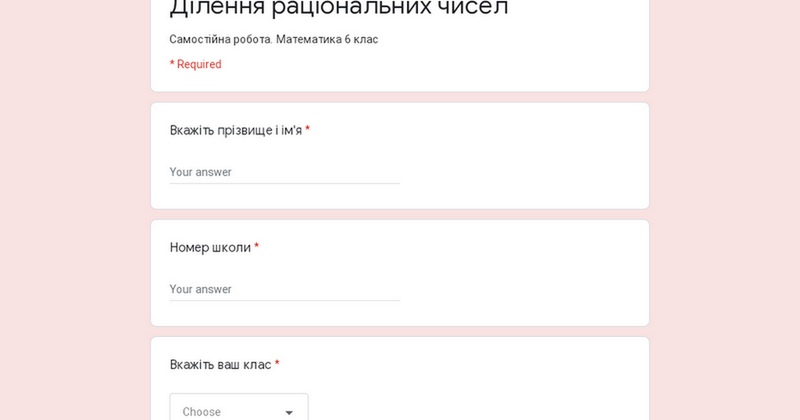Click the question label 'Вкажіть прізвище і ім'я'

click(236, 130)
